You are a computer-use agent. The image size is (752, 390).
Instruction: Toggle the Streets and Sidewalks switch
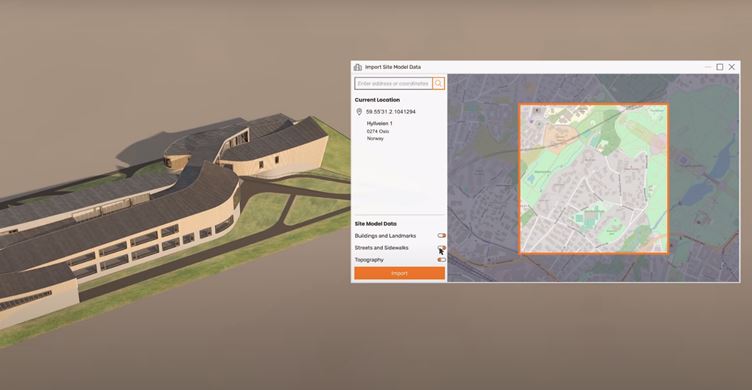tap(442, 248)
